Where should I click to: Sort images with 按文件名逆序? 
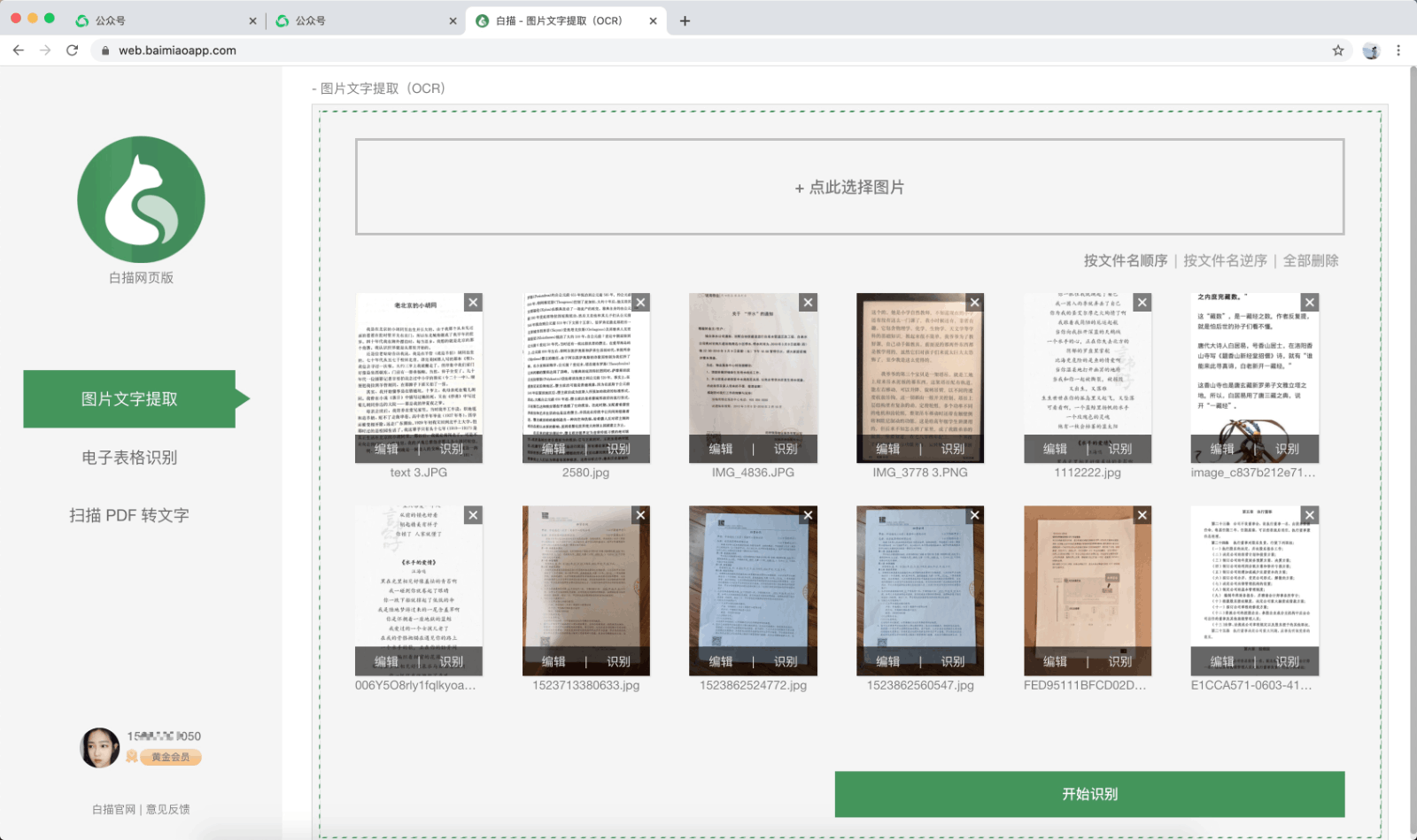(1227, 260)
